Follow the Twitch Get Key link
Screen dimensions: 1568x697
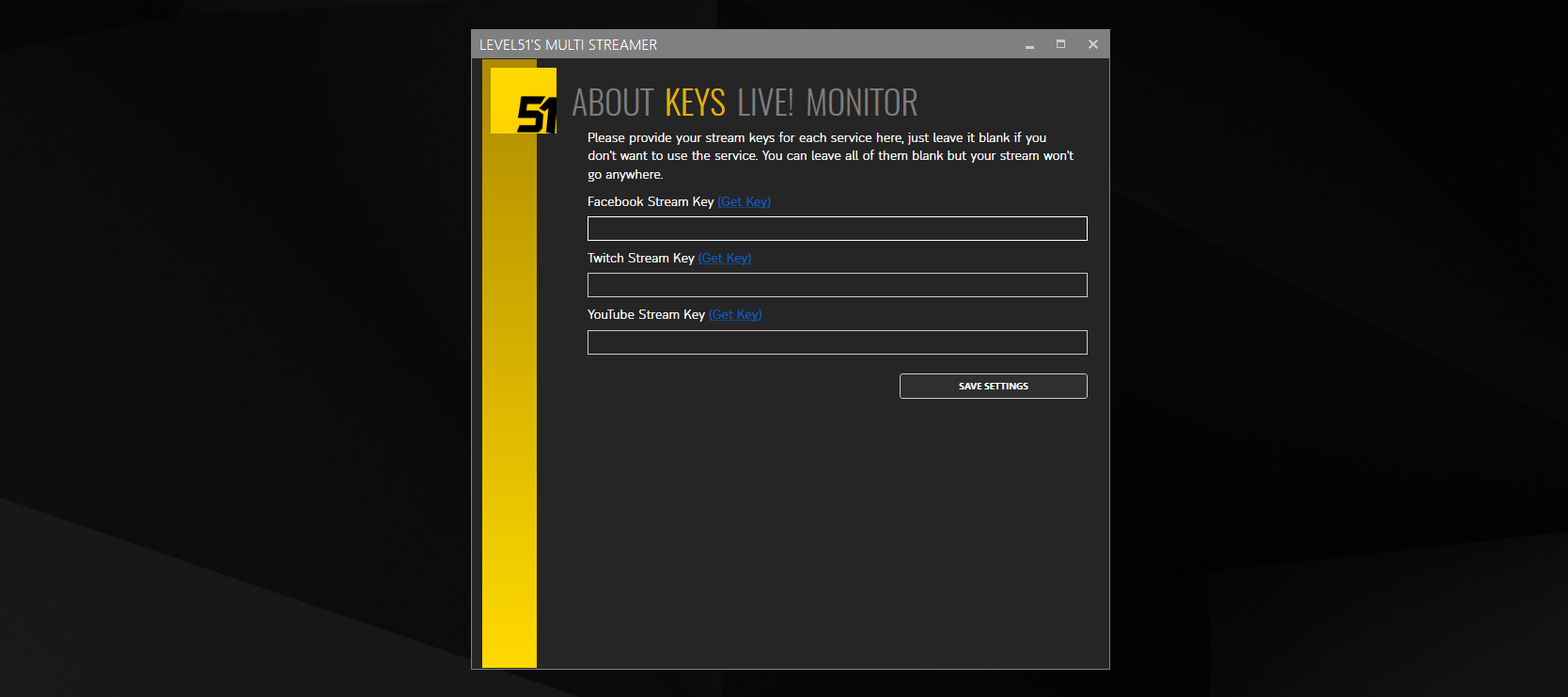724,259
